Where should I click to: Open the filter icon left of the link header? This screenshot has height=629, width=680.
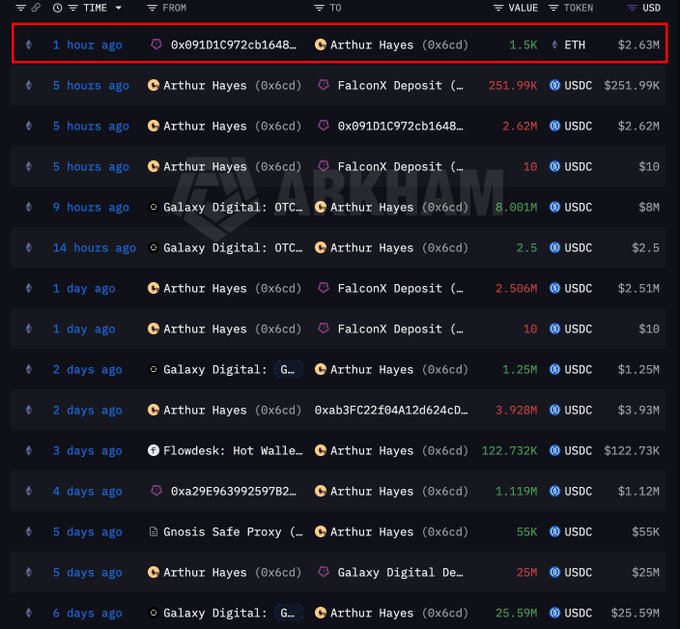(21, 8)
